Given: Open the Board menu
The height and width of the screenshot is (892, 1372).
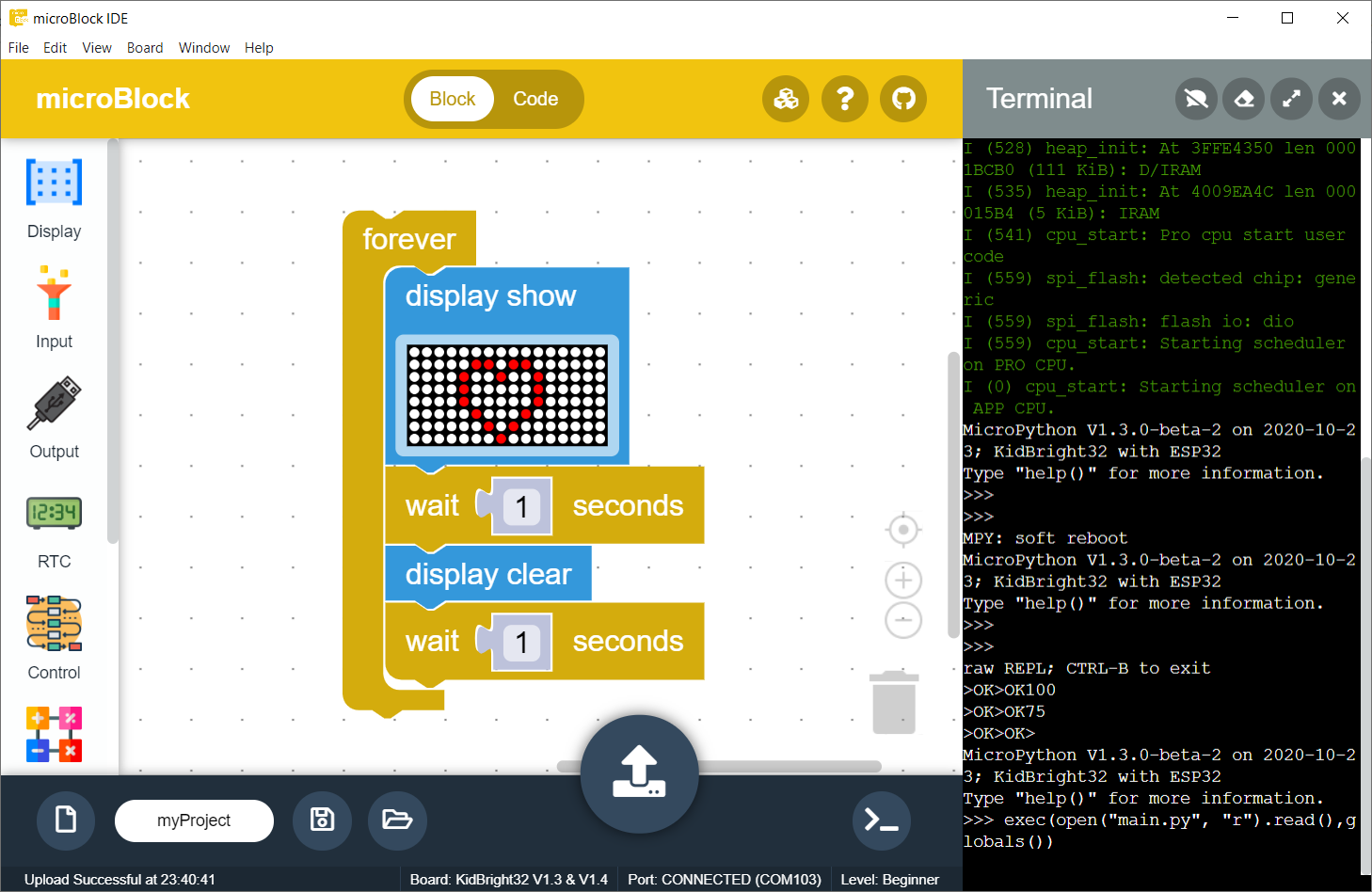Looking at the screenshot, I should click(x=145, y=48).
